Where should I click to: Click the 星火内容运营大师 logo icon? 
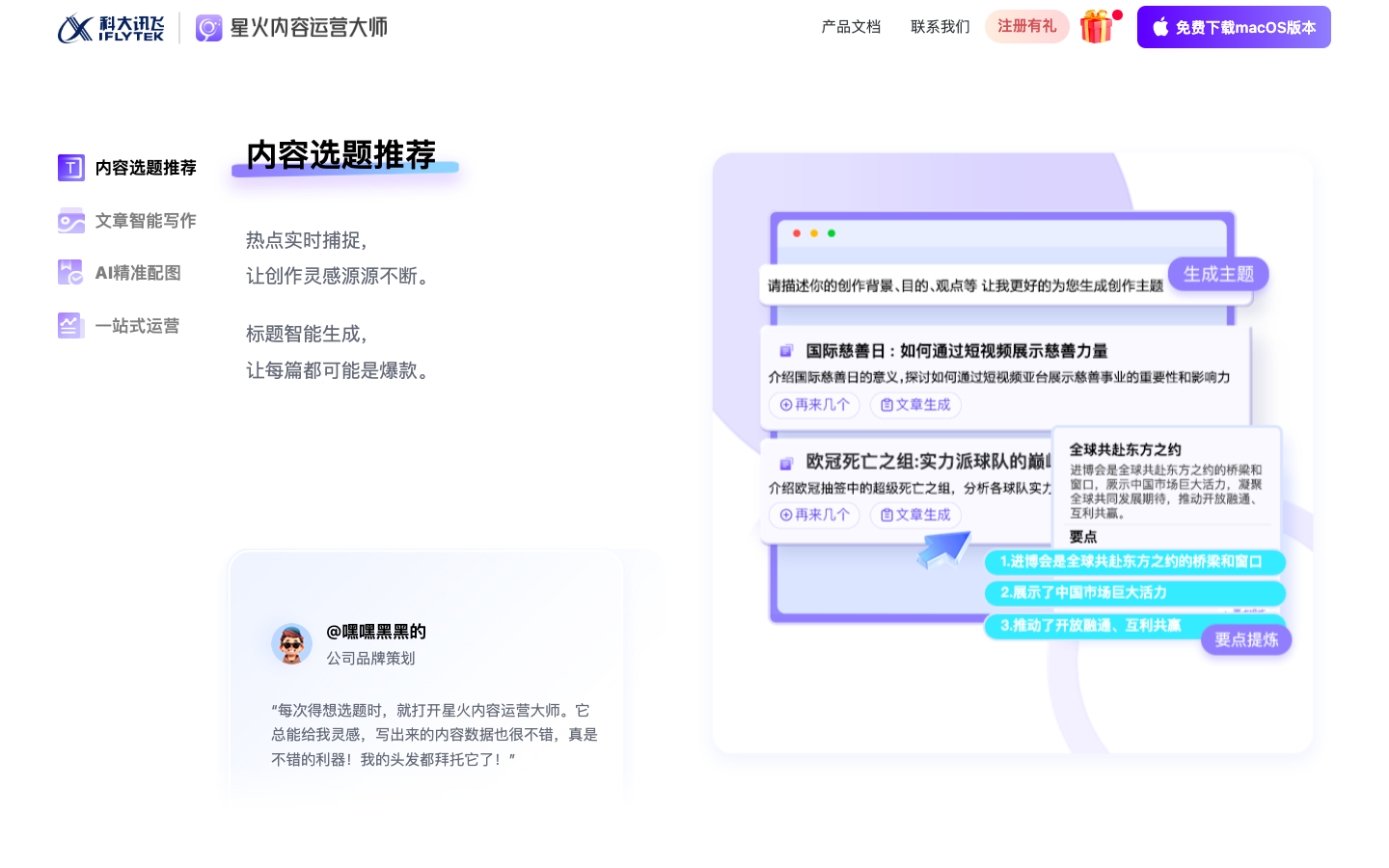click(x=209, y=28)
